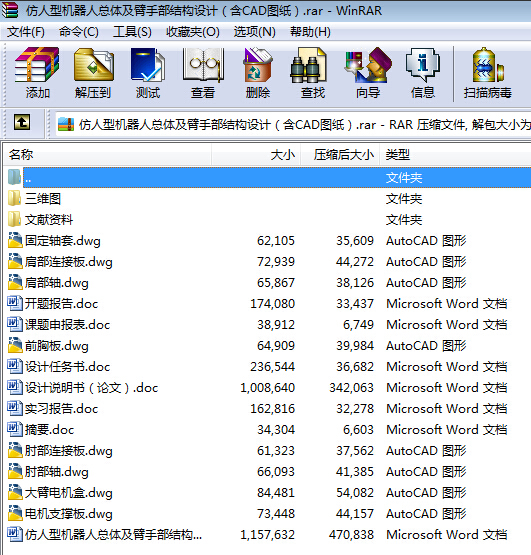Click the WinRAR title bar app icon
This screenshot has height=555, width=531.
click(10, 10)
